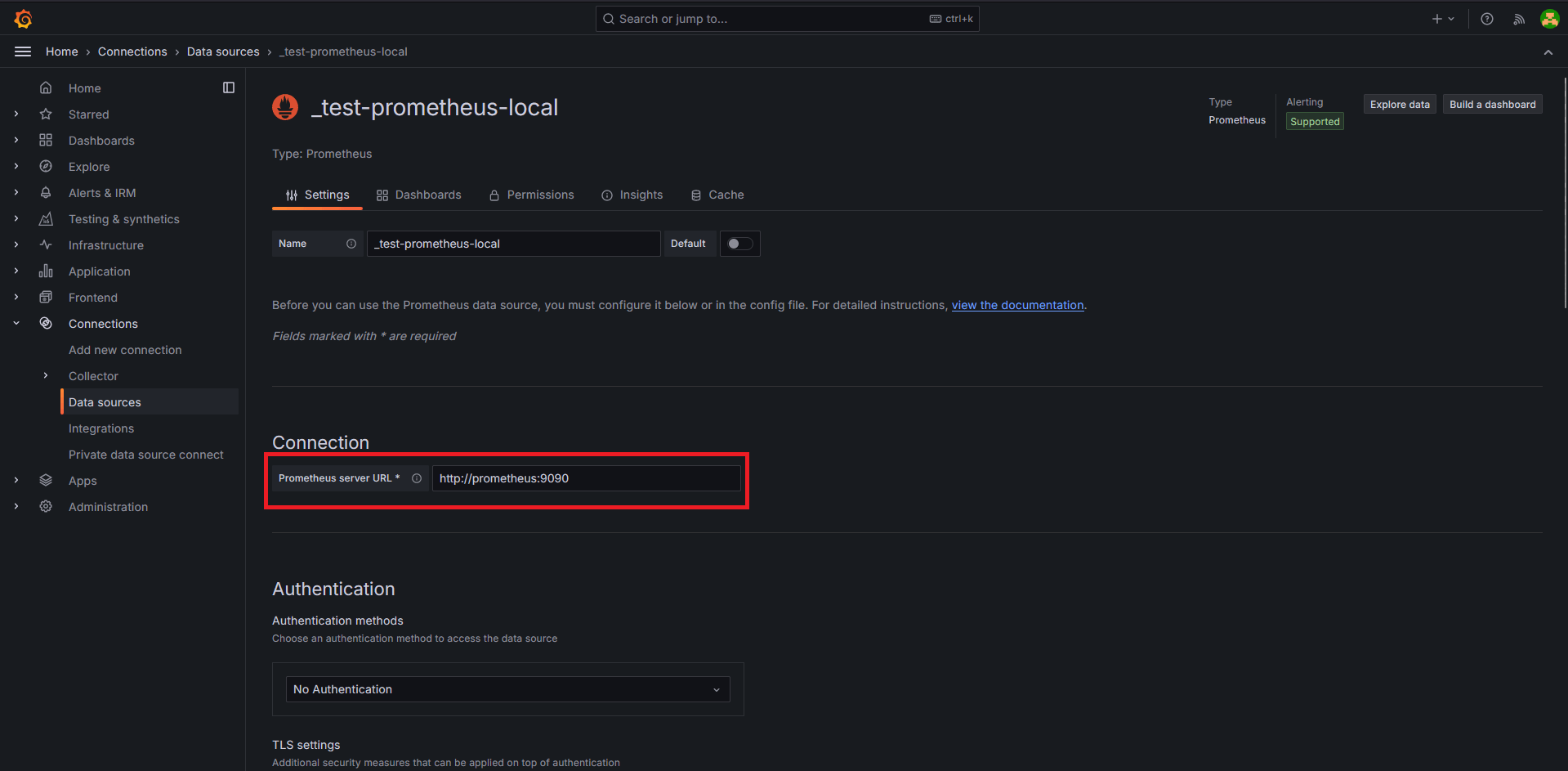Click the Name field info icon
The height and width of the screenshot is (771, 1568).
pyautogui.click(x=351, y=244)
